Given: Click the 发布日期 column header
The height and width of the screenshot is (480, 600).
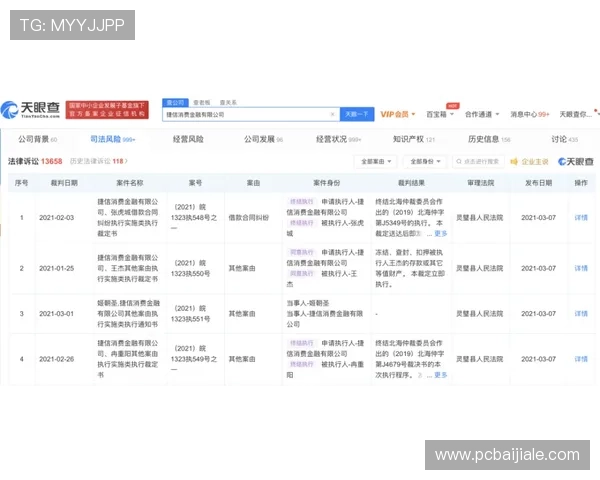Looking at the screenshot, I should [538, 183].
